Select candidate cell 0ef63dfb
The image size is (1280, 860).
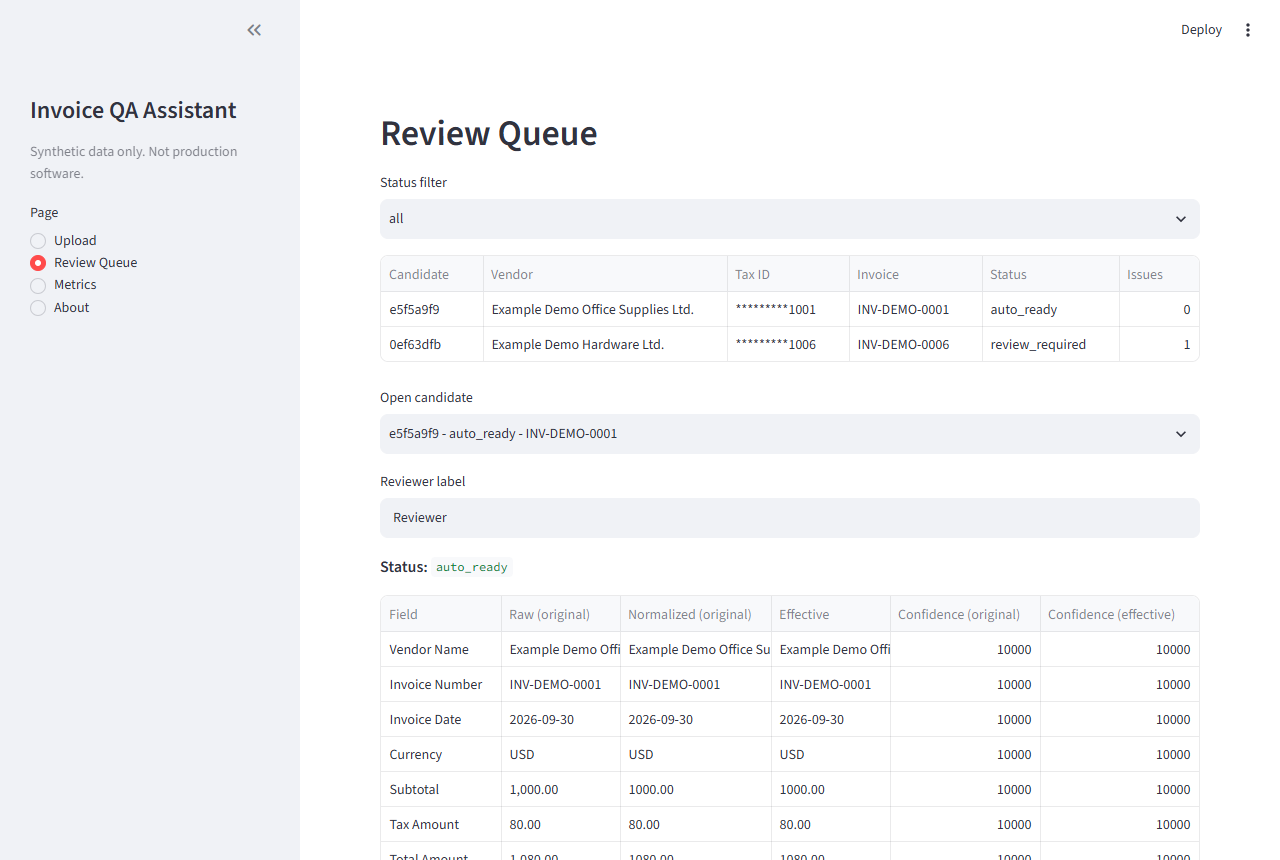tap(432, 344)
